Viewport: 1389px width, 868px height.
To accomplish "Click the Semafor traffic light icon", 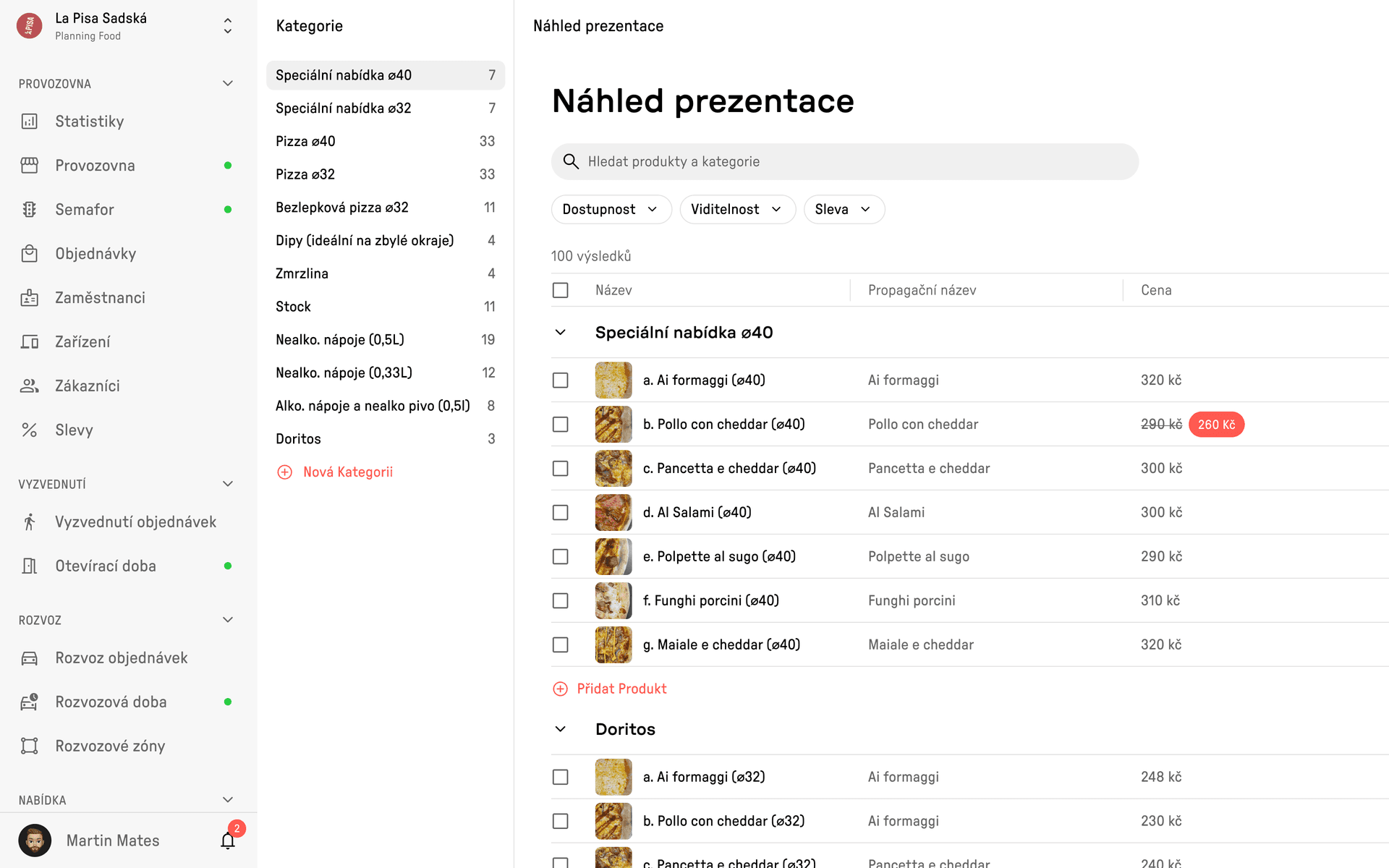I will (x=30, y=210).
